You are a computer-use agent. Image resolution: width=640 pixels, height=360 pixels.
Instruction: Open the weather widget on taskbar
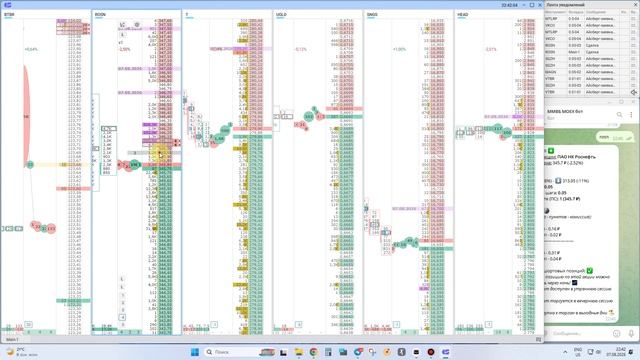click(x=22, y=352)
